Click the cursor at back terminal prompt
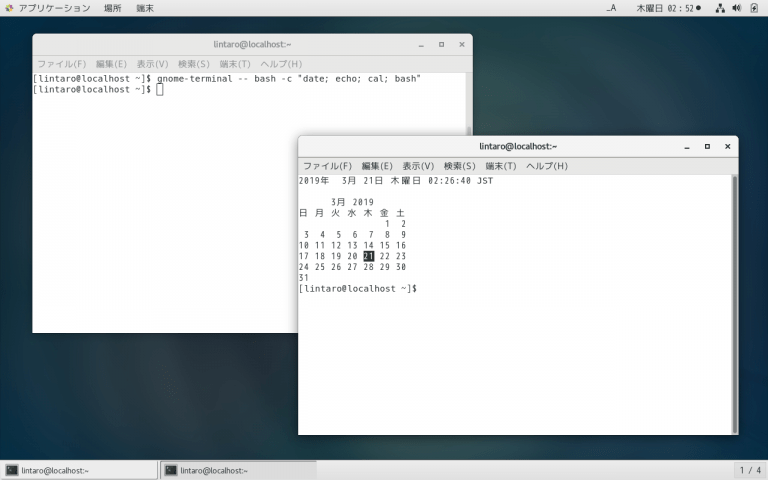 [x=160, y=90]
